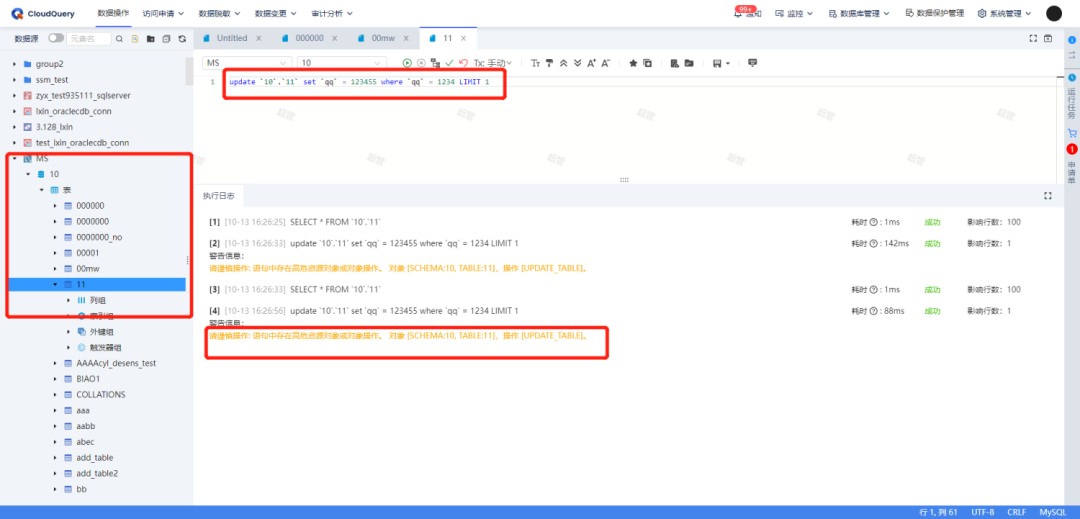Commit transaction with the green checkmark

tap(449, 63)
